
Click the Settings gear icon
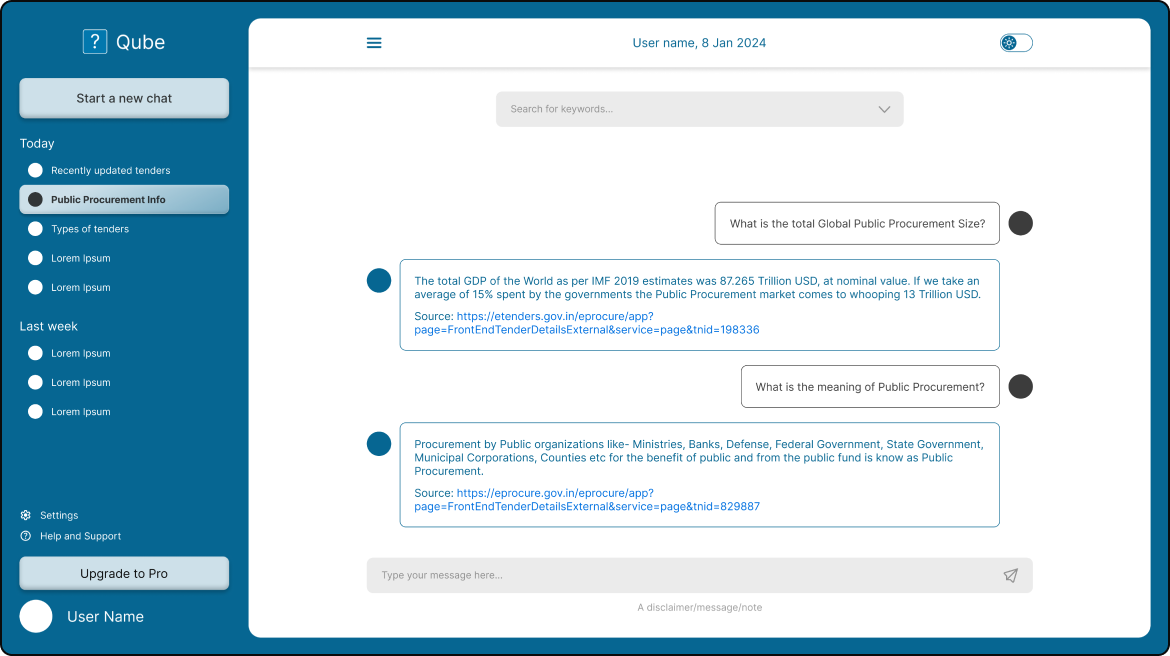tap(26, 515)
